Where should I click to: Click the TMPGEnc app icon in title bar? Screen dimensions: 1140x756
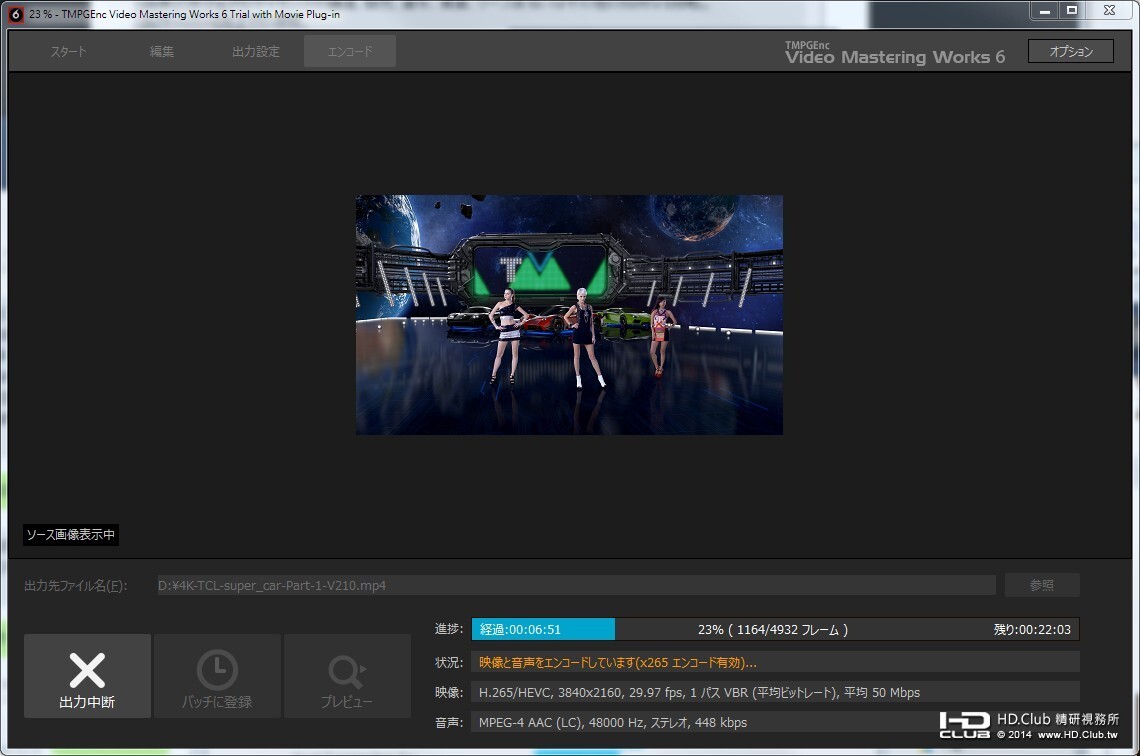click(15, 15)
